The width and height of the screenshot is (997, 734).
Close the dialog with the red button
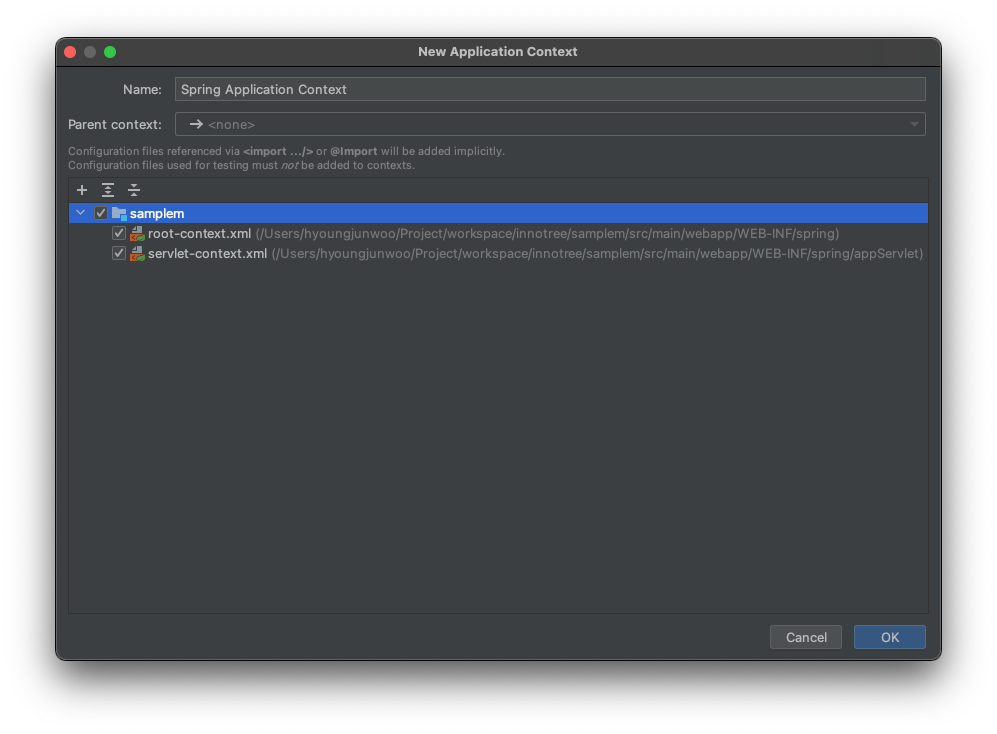click(71, 52)
